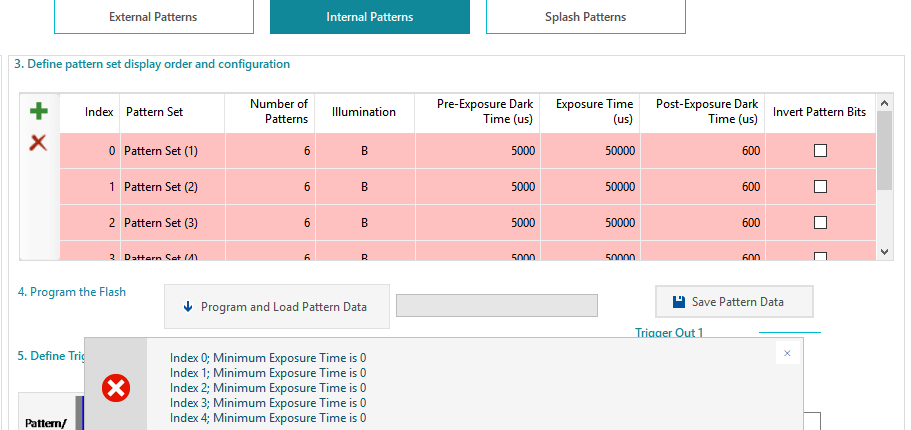
Task: Click Exposure Time cell of Pattern Set (3)
Action: (592, 223)
